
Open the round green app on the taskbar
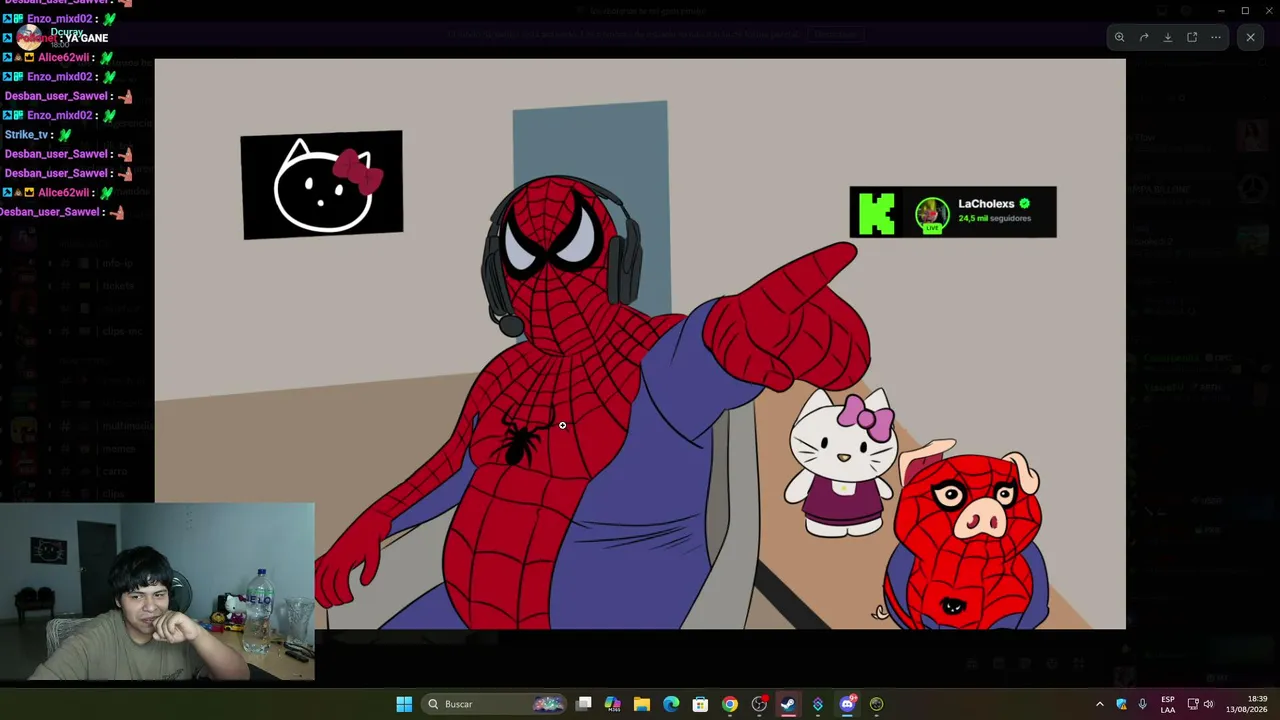[876, 704]
